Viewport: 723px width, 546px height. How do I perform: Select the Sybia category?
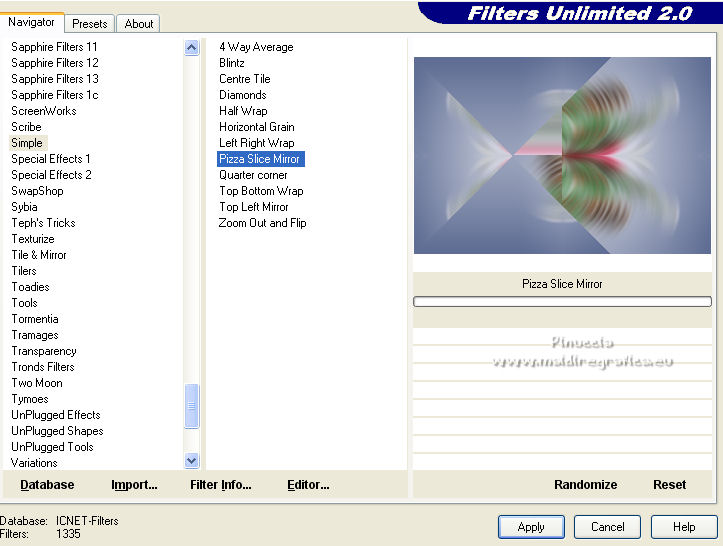[24, 207]
